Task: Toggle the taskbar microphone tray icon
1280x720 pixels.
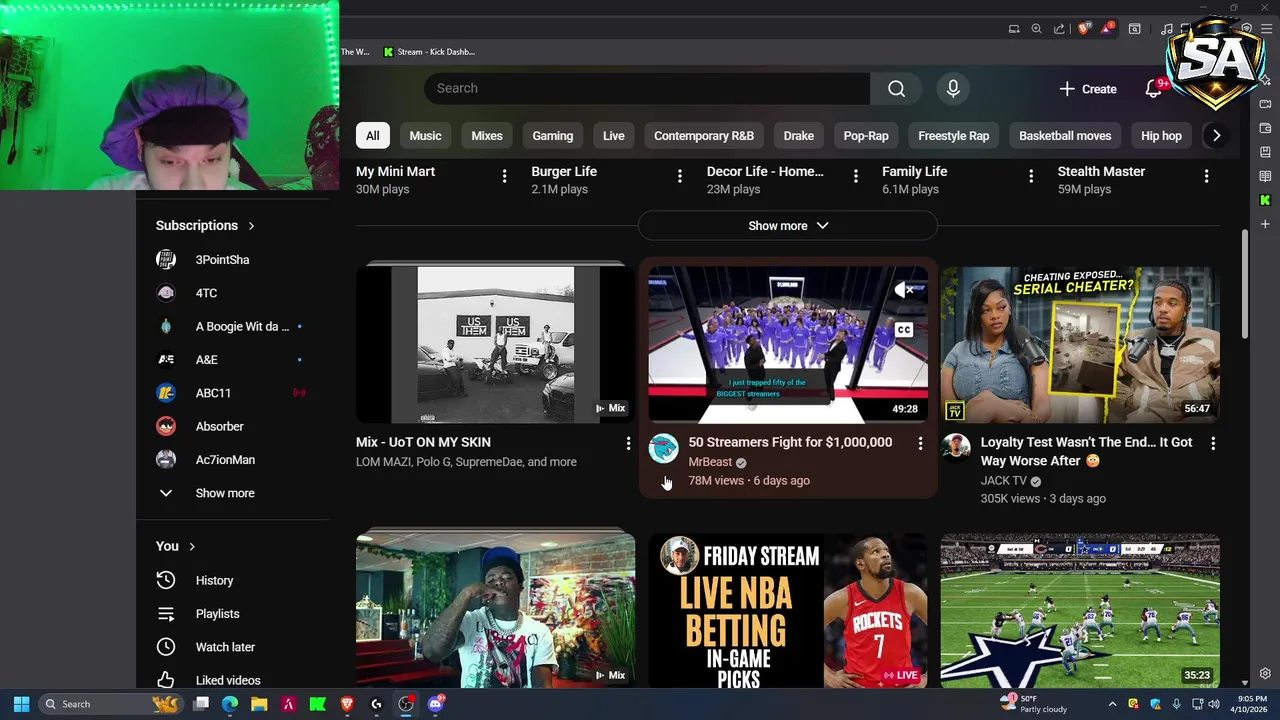Action: click(x=1176, y=704)
